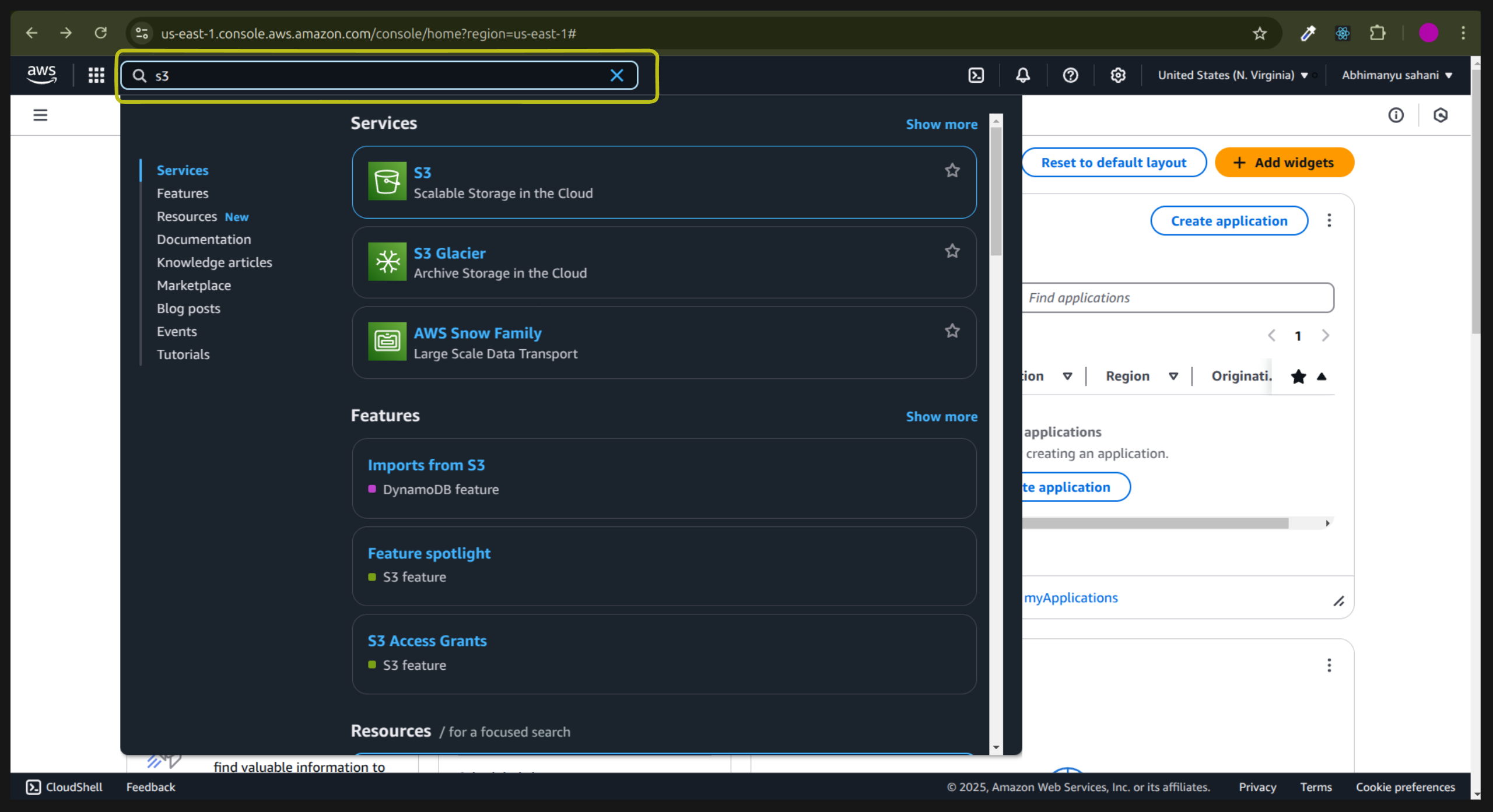Open Feature spotlight S3 feature
The width and height of the screenshot is (1493, 812).
point(429,553)
